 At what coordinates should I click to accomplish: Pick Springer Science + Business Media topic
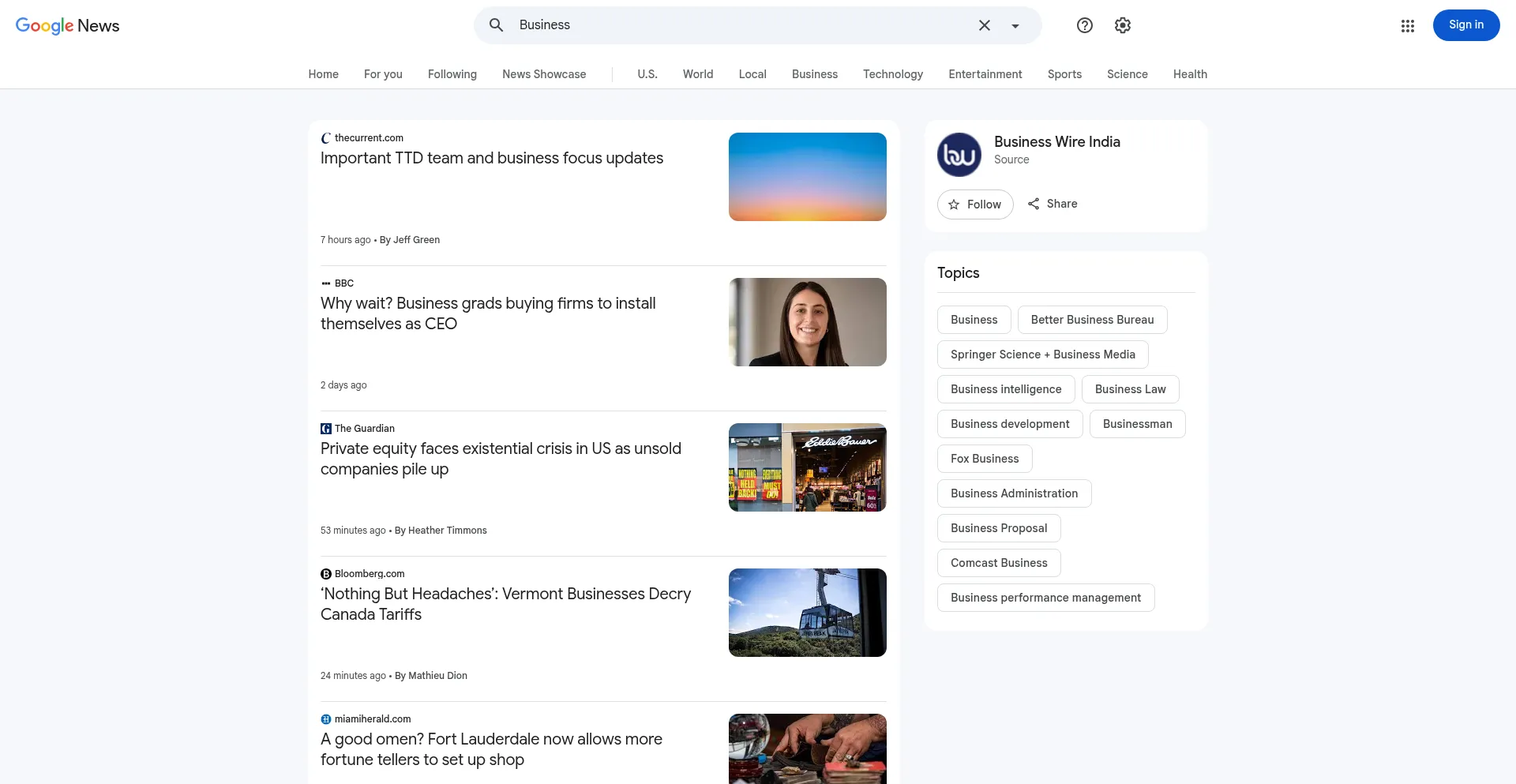pyautogui.click(x=1043, y=354)
